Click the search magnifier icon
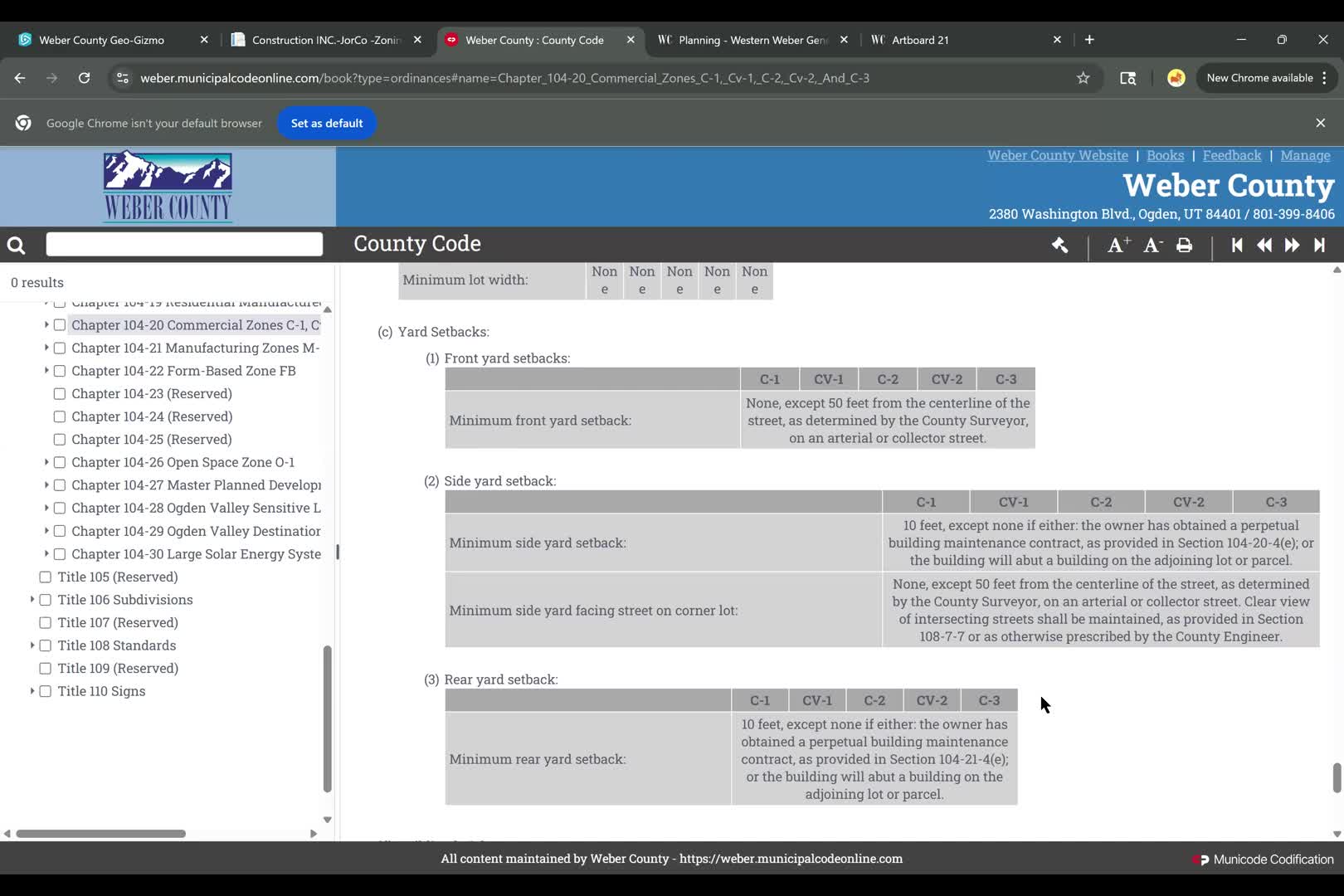This screenshot has width=1344, height=896. tap(16, 245)
